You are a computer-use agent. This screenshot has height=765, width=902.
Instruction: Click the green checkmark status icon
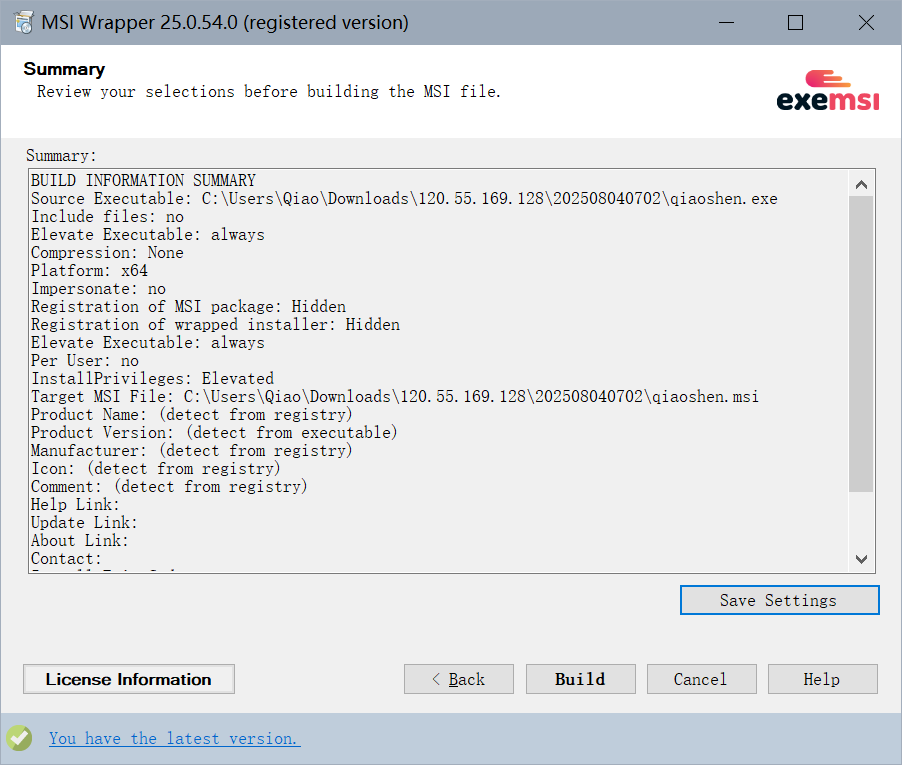19,738
